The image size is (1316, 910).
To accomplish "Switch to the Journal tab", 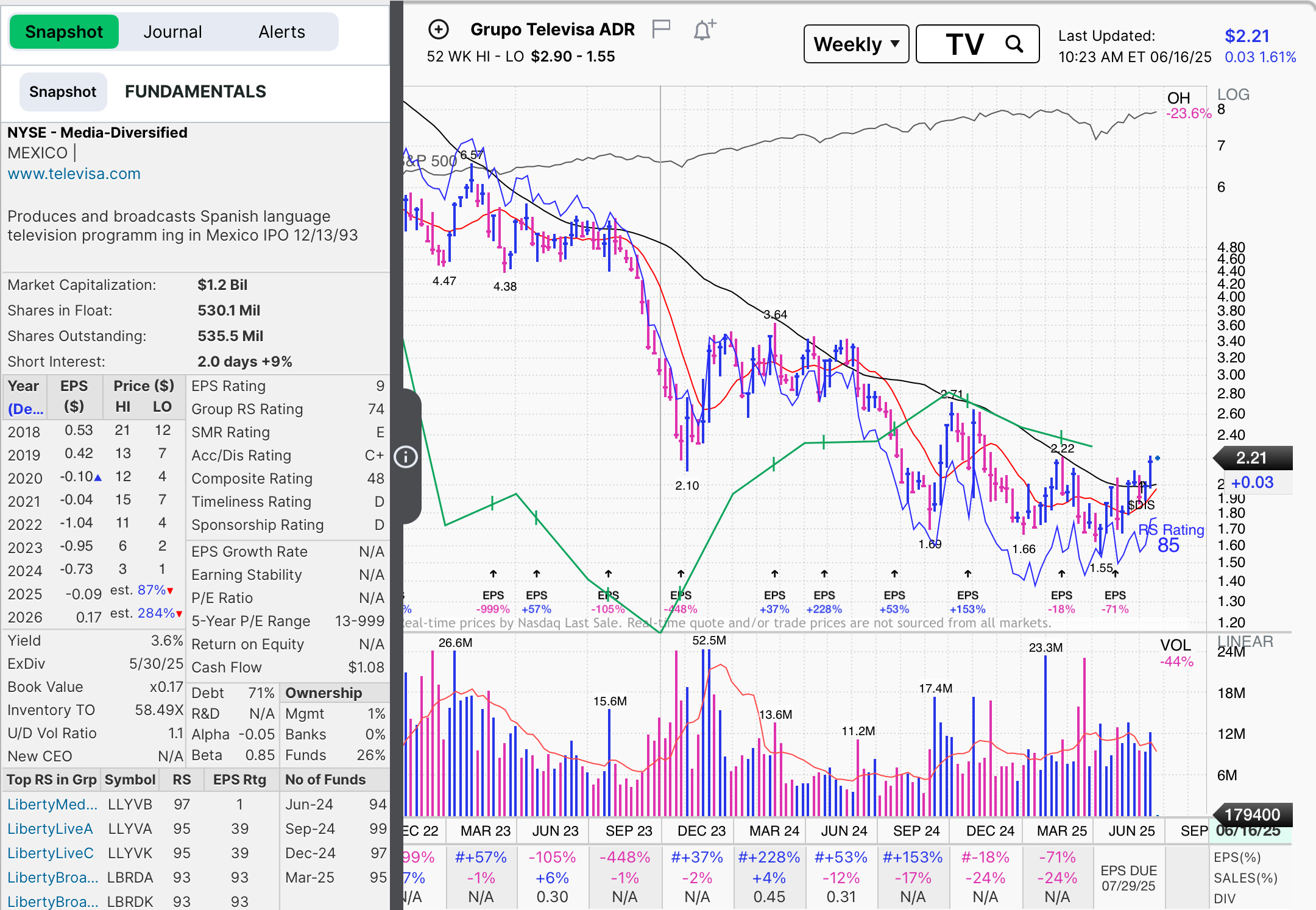I will coord(172,32).
